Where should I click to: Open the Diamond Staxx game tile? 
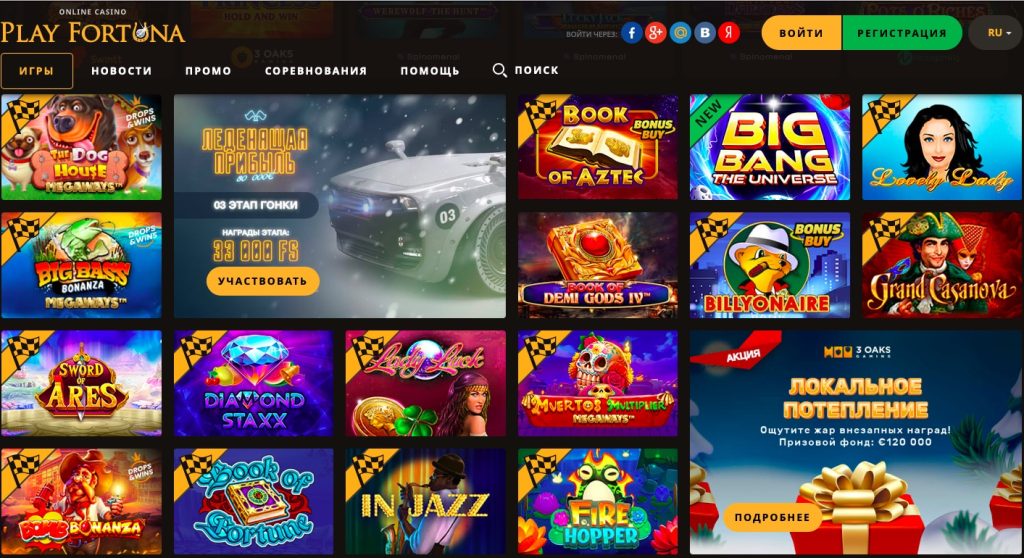[x=253, y=383]
